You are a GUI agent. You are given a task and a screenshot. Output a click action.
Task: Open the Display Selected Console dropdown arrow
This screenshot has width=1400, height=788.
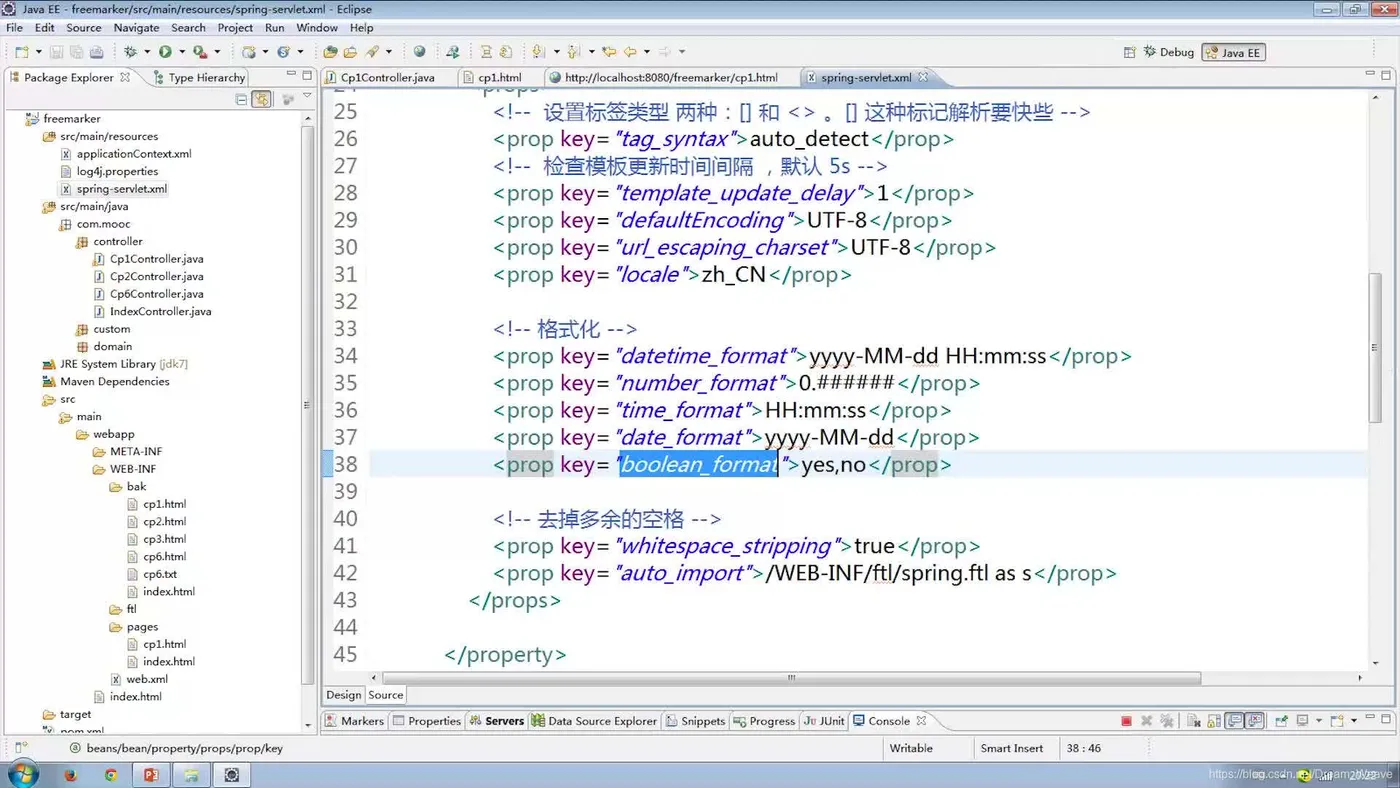click(1319, 720)
